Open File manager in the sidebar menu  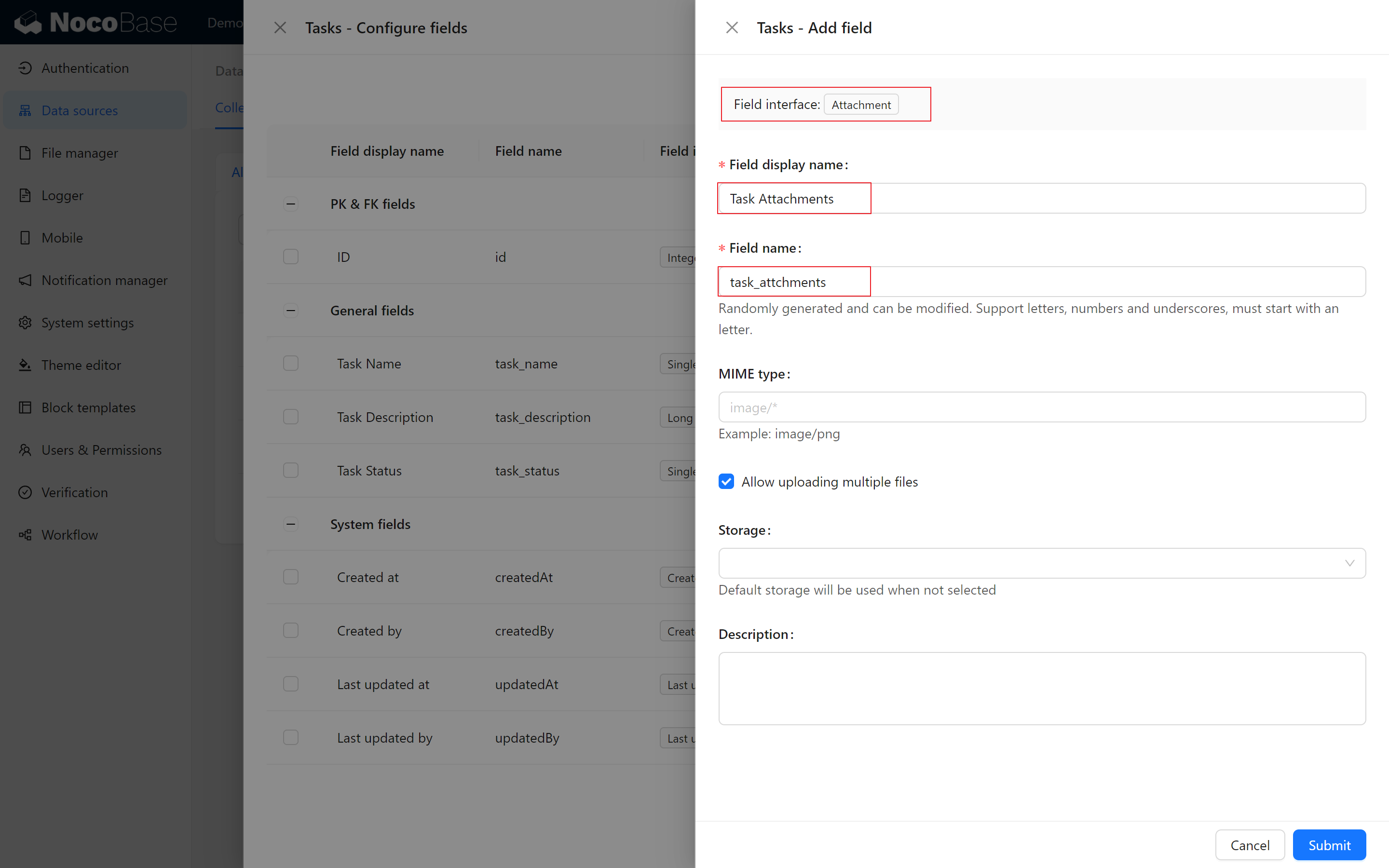click(95, 153)
